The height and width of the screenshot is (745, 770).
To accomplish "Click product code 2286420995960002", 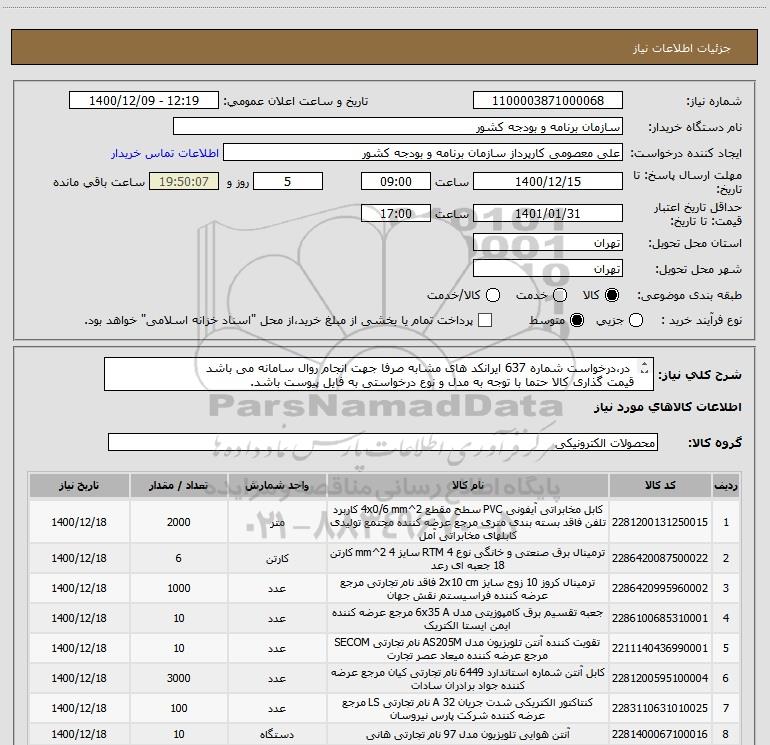I will 660,588.
